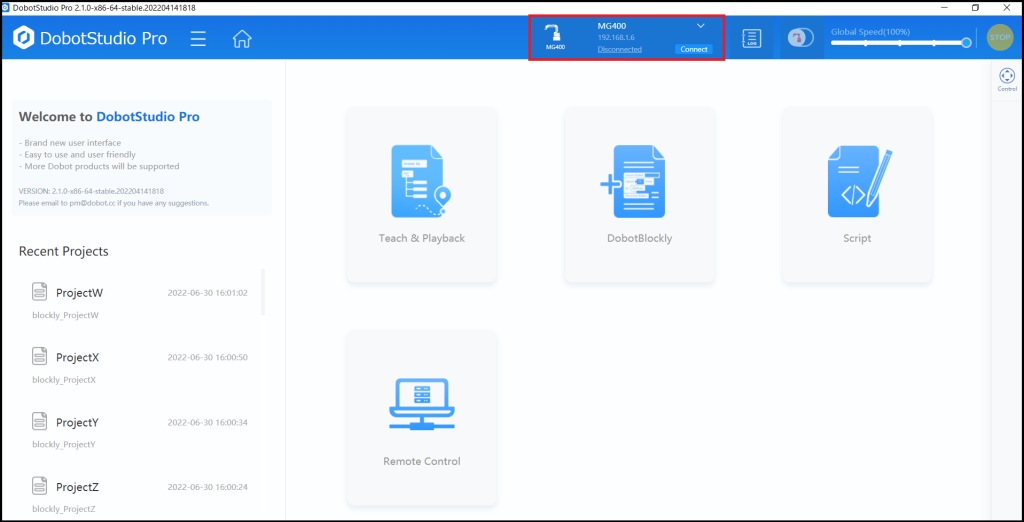Expand the MG400 device dropdown arrow
Screen dimensions: 1024x522
click(701, 25)
